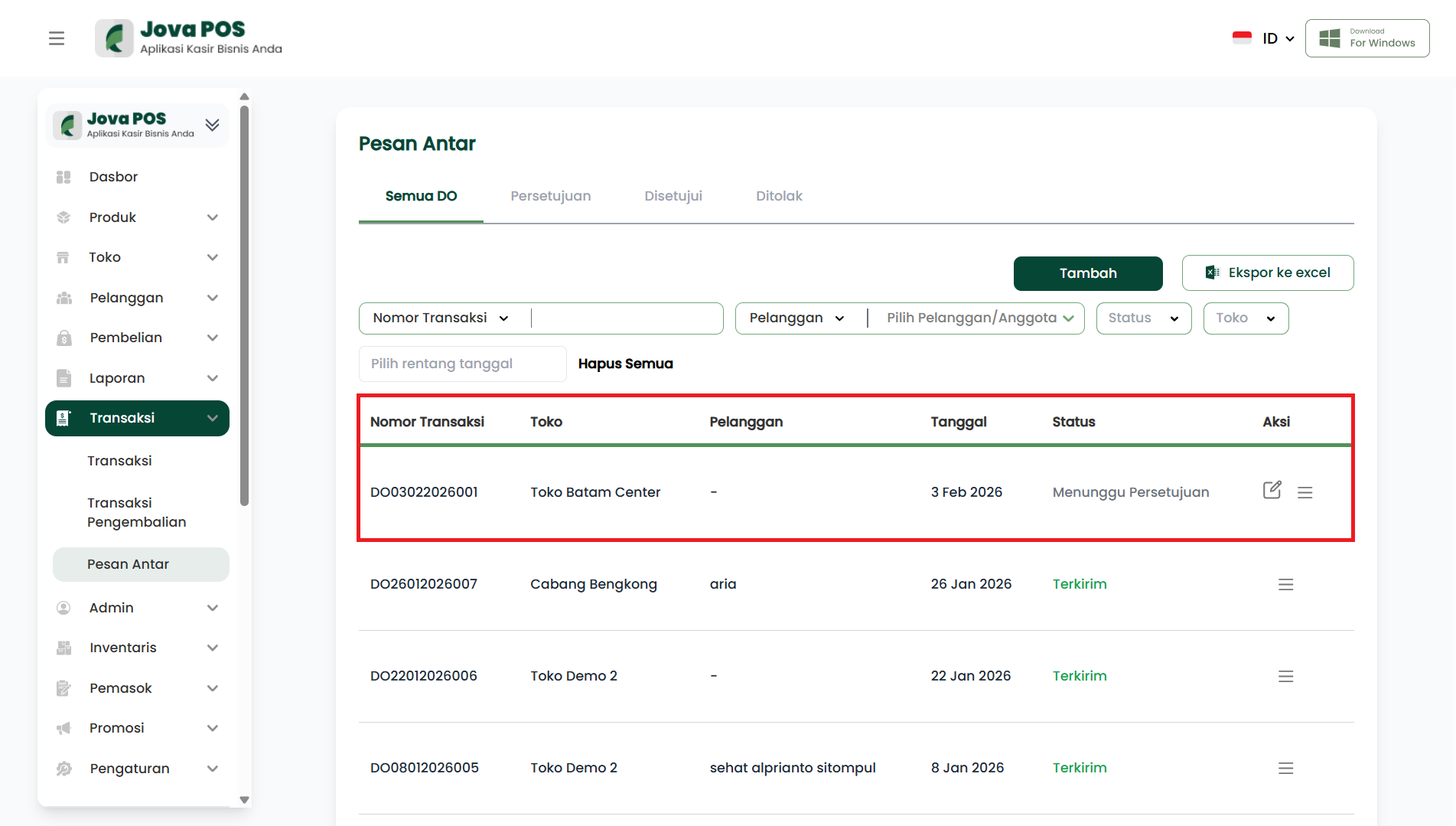Click the Dasbor sidebar icon
This screenshot has height=826, width=1456.
[x=64, y=177]
